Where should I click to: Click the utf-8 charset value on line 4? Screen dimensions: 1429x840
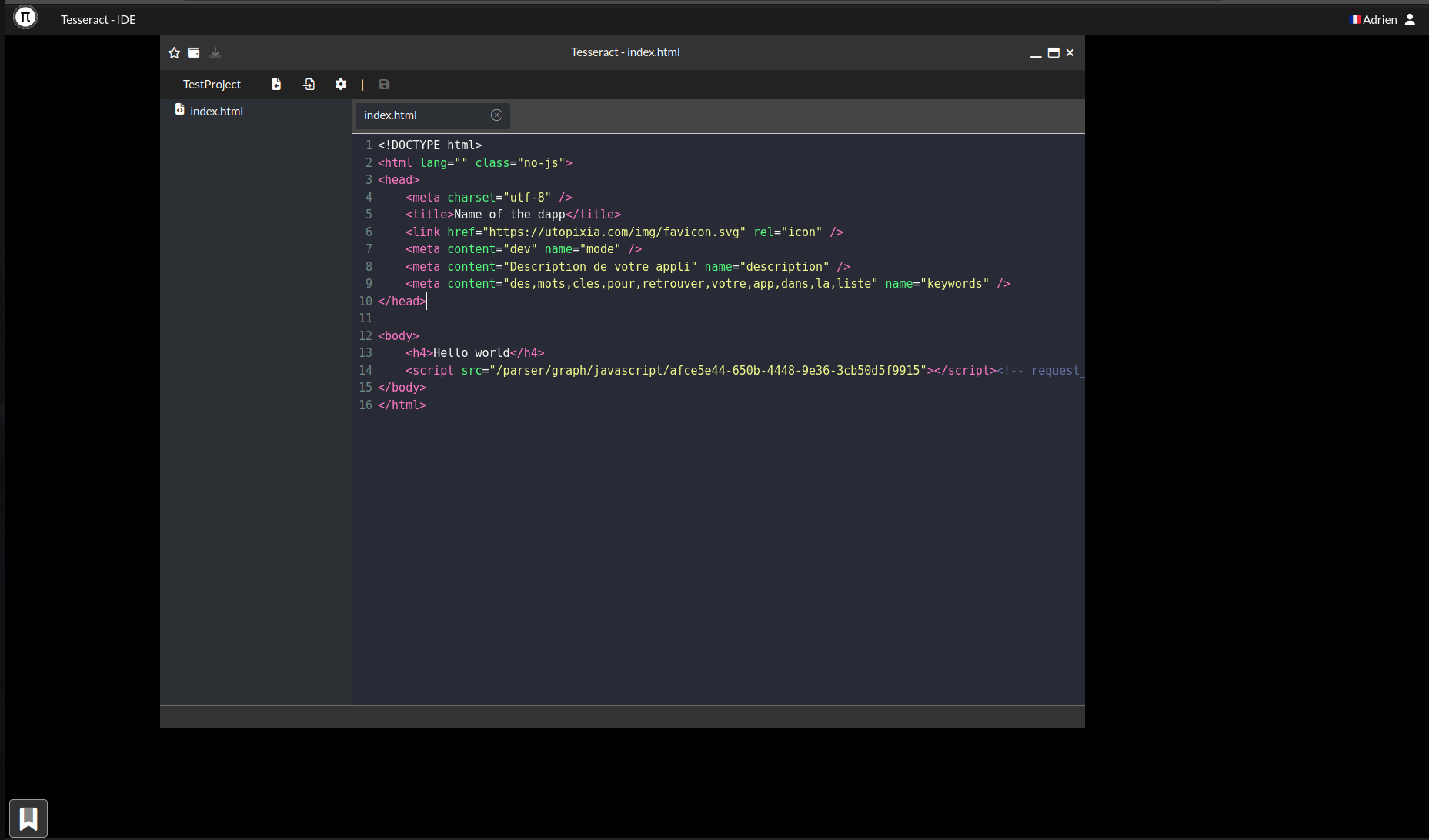click(527, 198)
